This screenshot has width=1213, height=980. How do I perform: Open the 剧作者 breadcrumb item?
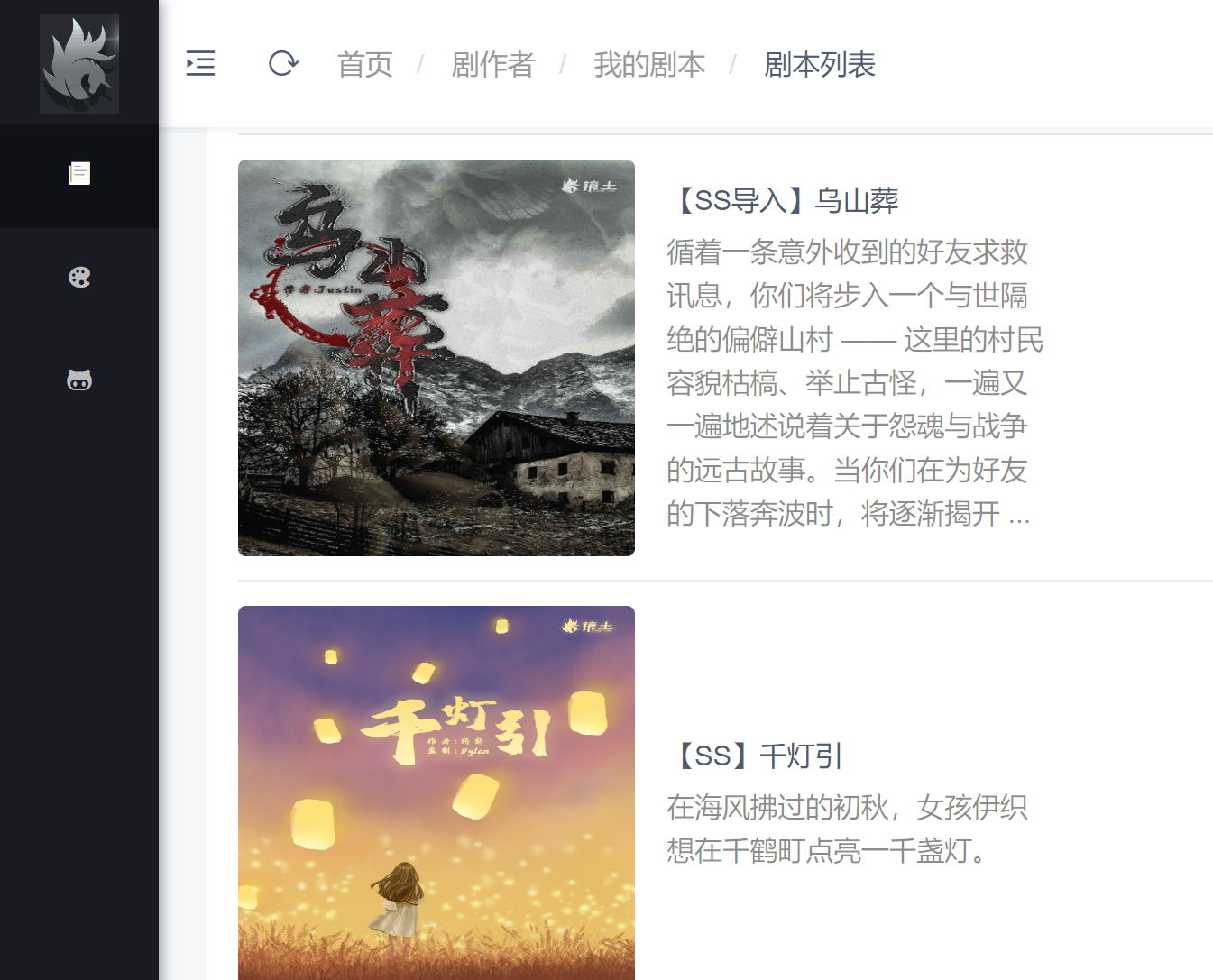tap(493, 65)
